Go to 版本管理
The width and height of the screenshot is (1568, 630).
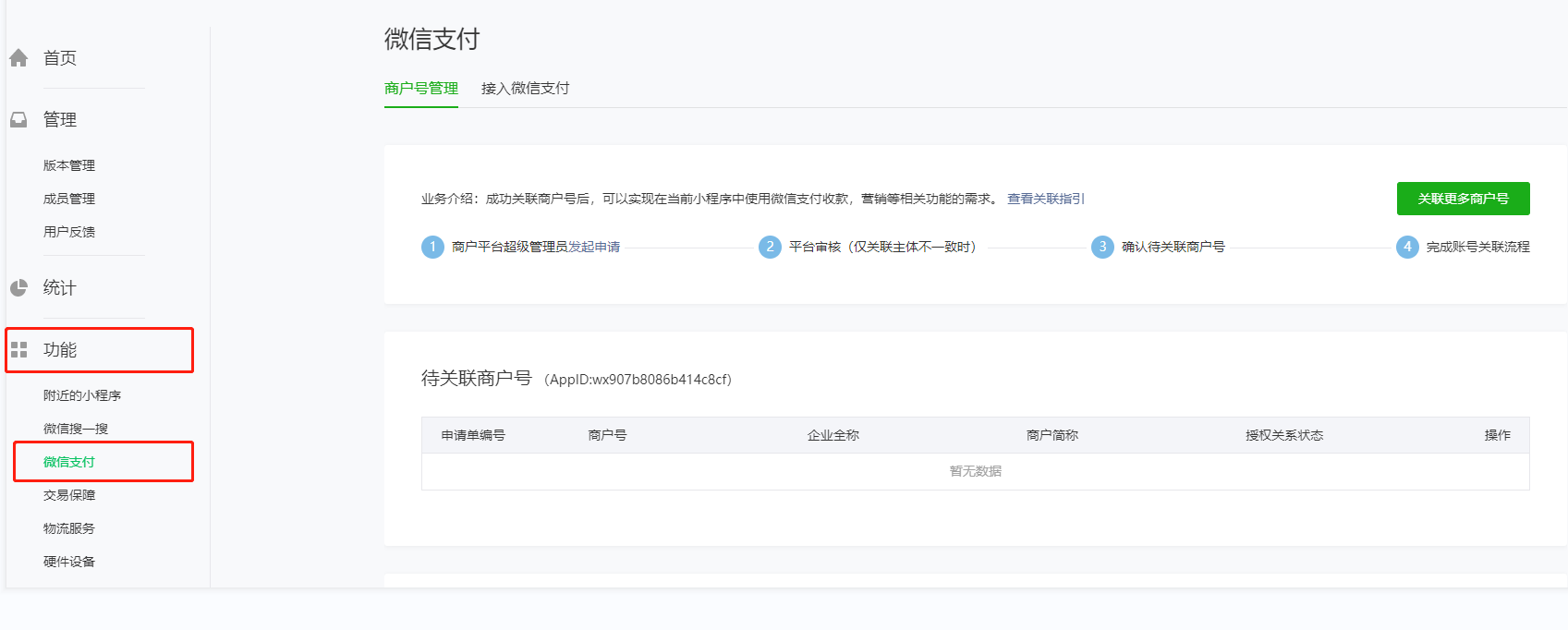[69, 165]
